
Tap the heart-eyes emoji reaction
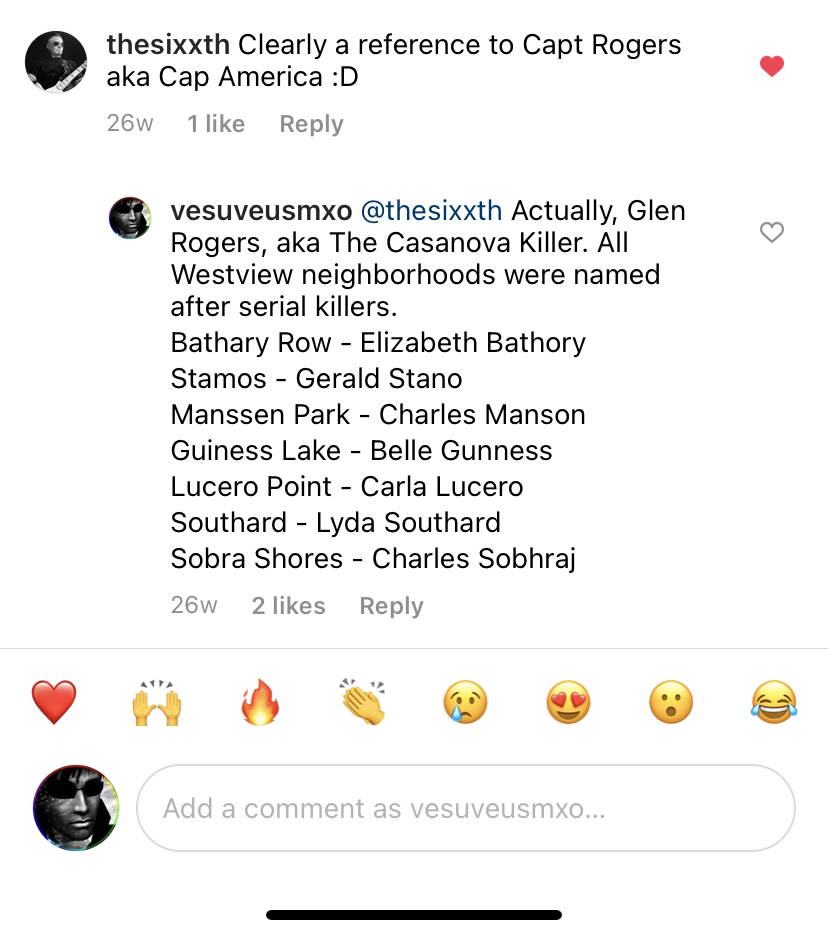tap(568, 702)
